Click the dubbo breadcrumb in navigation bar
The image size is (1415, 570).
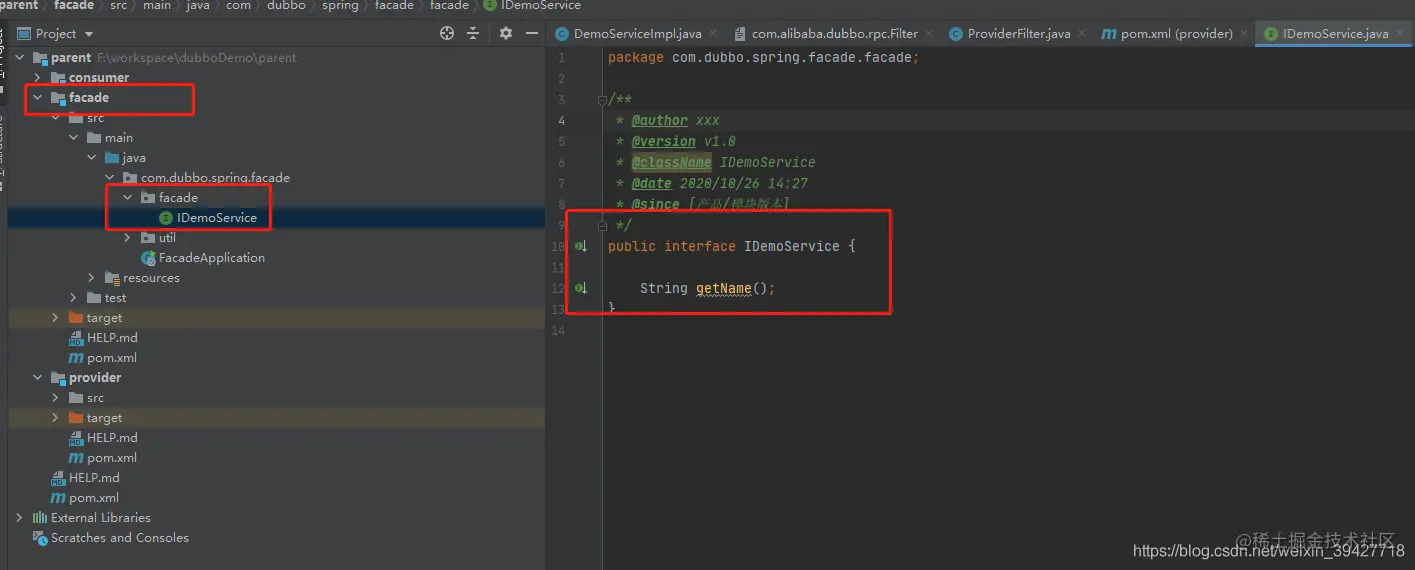pos(286,5)
